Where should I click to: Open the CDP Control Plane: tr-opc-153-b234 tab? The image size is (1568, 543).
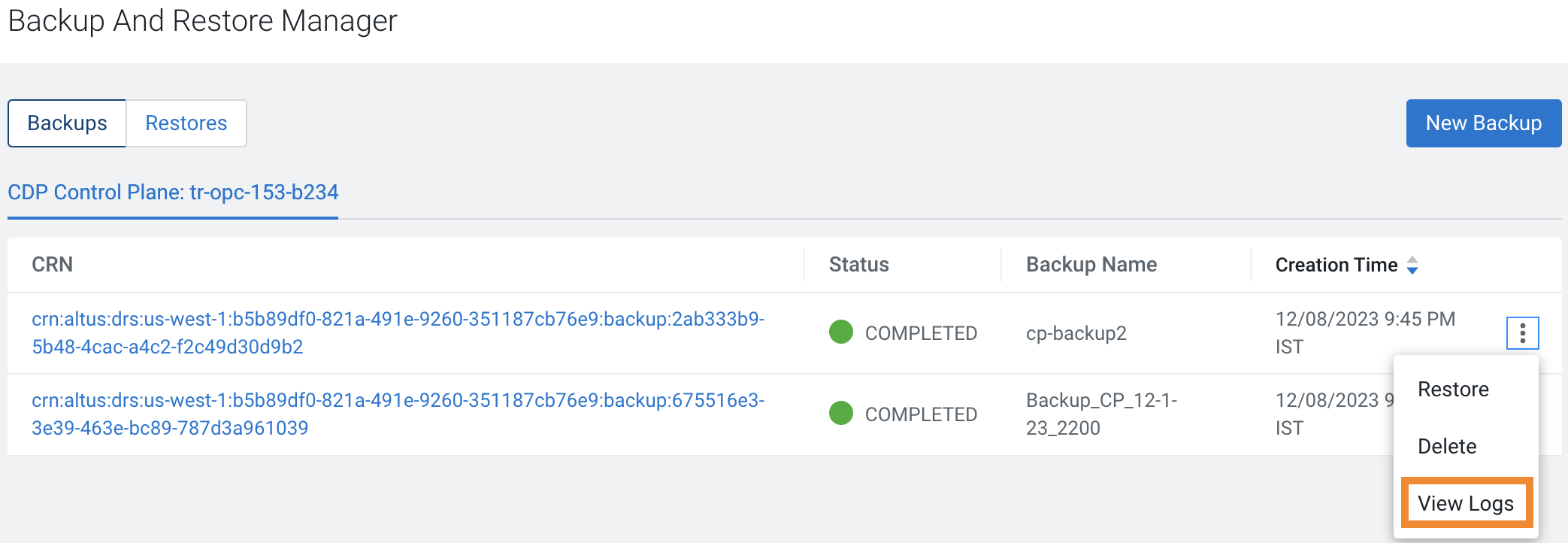pos(173,193)
